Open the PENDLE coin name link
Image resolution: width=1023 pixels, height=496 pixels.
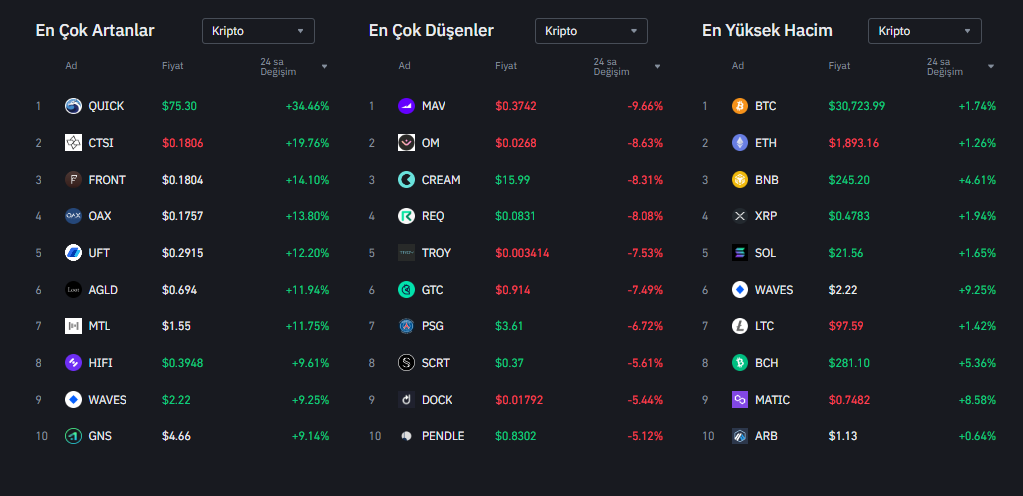pos(443,436)
